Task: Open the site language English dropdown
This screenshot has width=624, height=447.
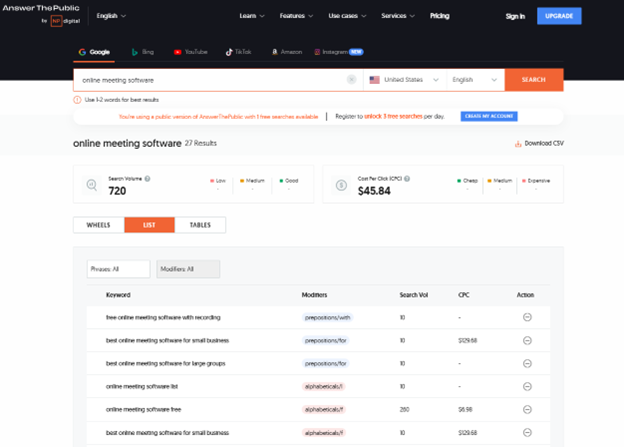Action: point(111,16)
